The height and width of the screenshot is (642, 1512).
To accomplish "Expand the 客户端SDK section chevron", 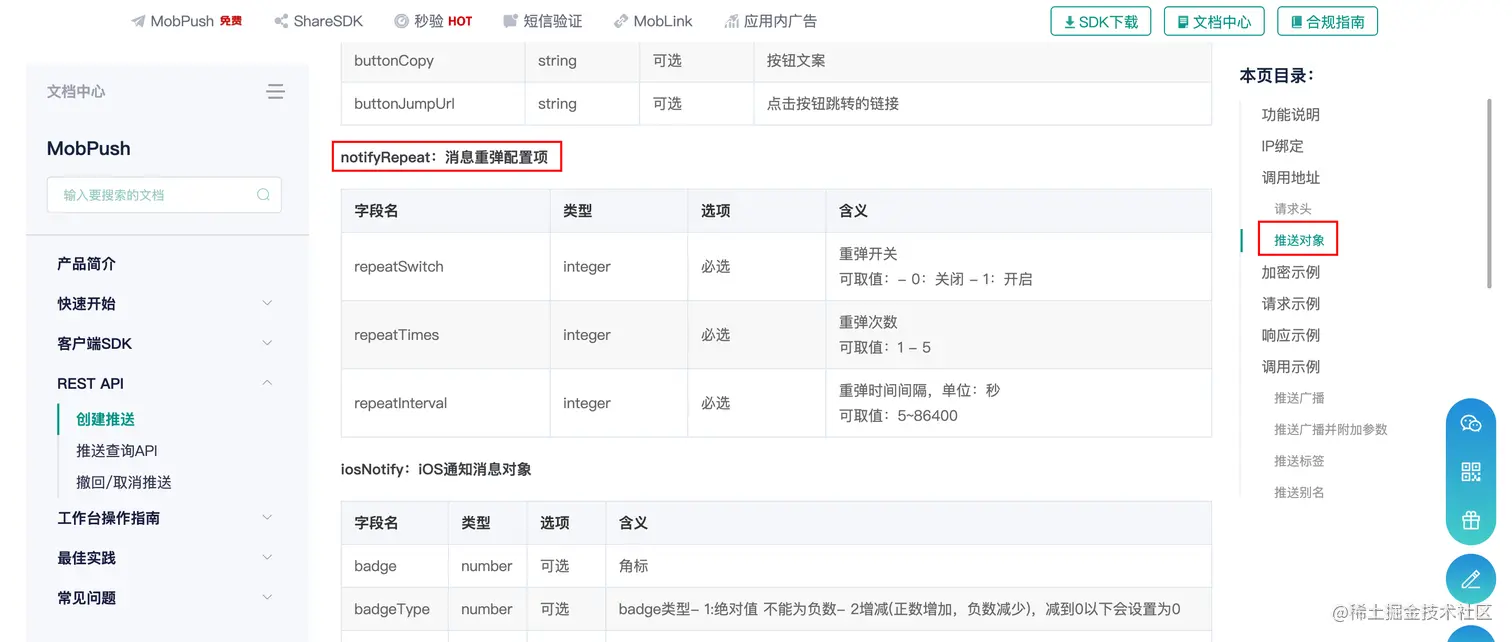I will [267, 343].
